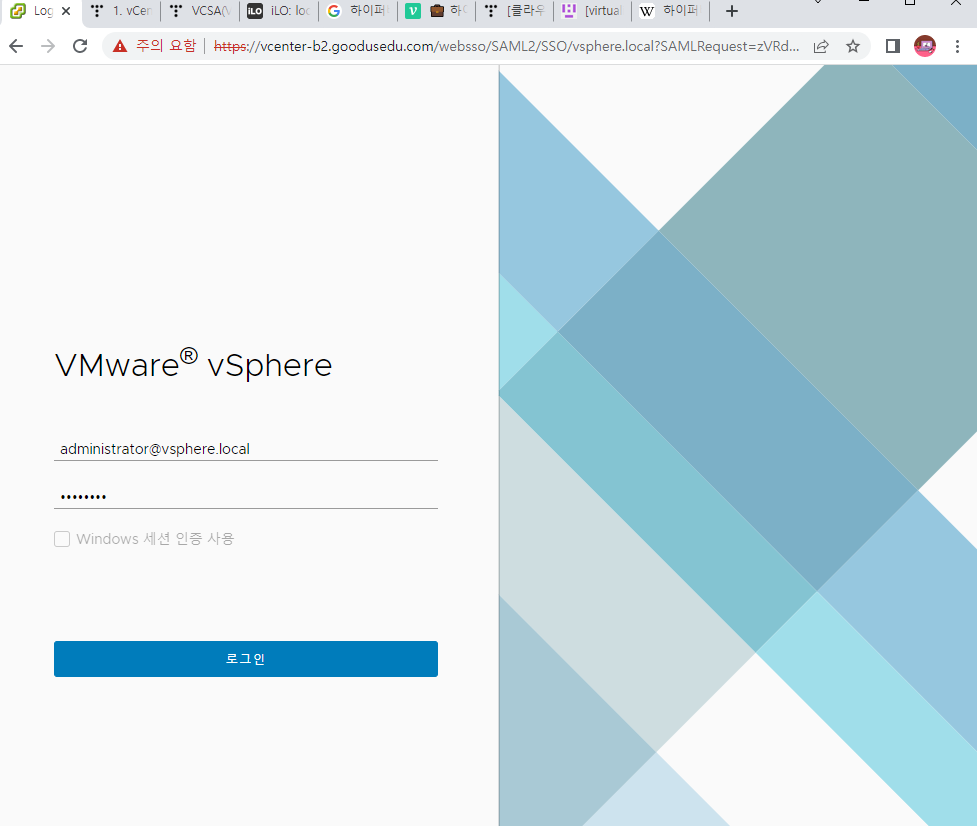The height and width of the screenshot is (826, 977).
Task: Switch to the [클라우 tab
Action: tap(515, 11)
